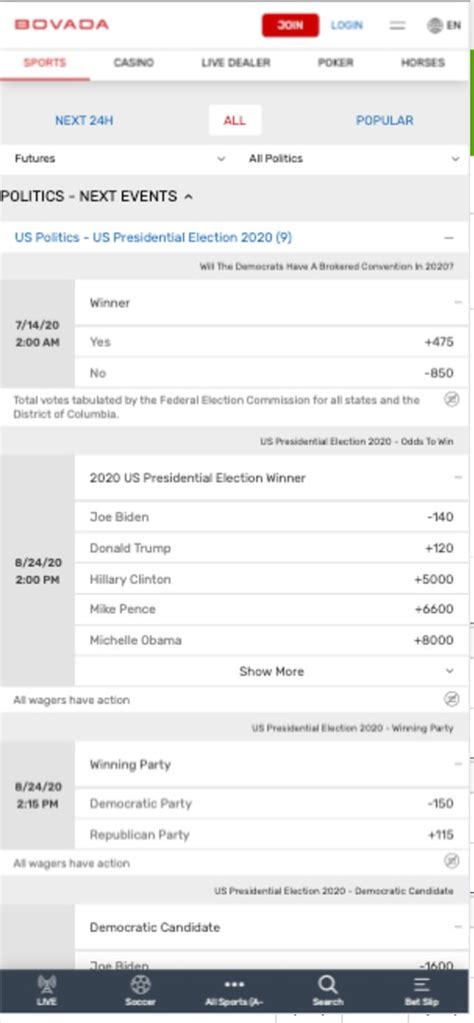Click info icon beside Federal Election Commission note
This screenshot has height=1023, width=474.
coord(451,399)
